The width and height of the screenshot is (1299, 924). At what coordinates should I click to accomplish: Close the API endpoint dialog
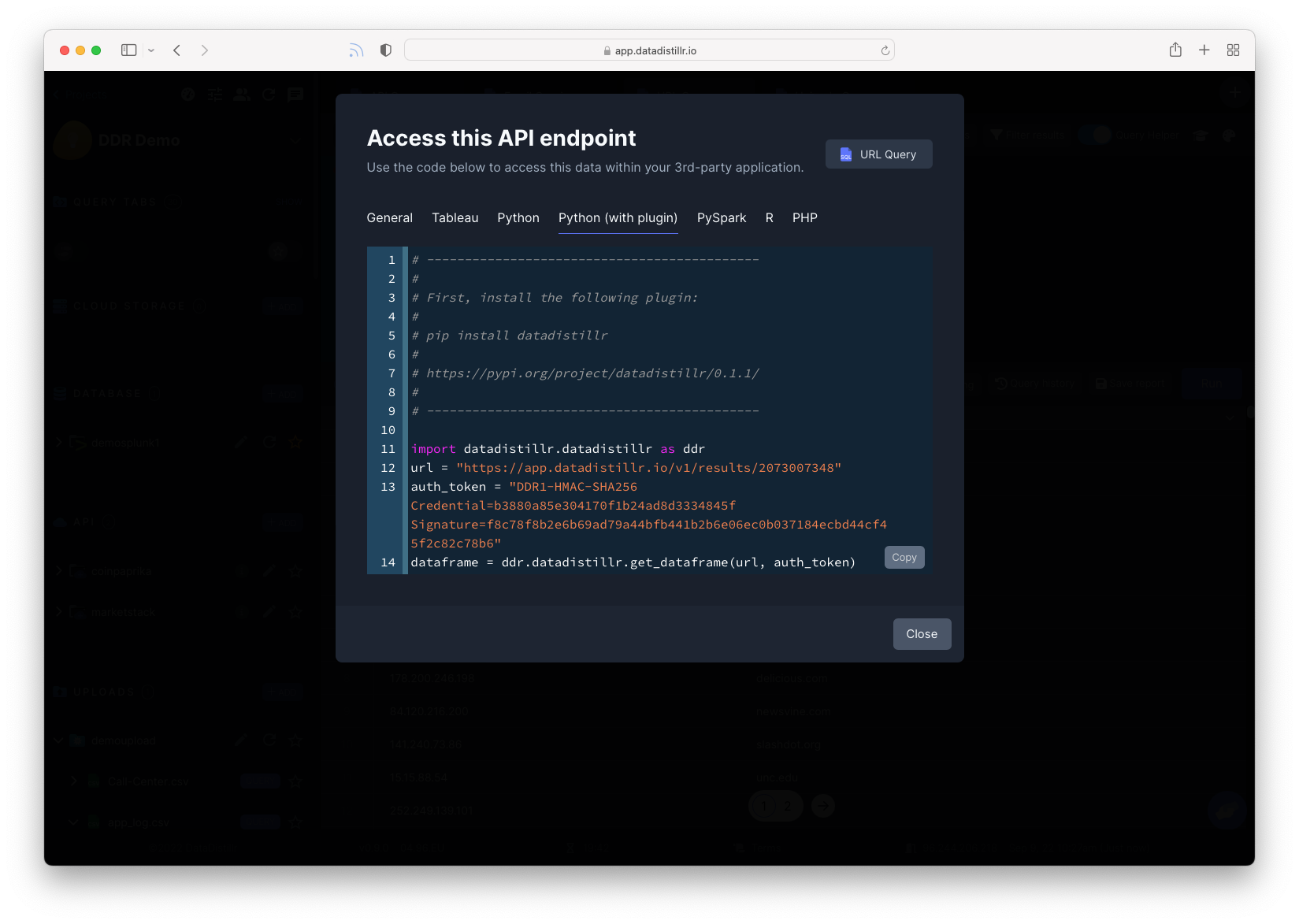[922, 634]
